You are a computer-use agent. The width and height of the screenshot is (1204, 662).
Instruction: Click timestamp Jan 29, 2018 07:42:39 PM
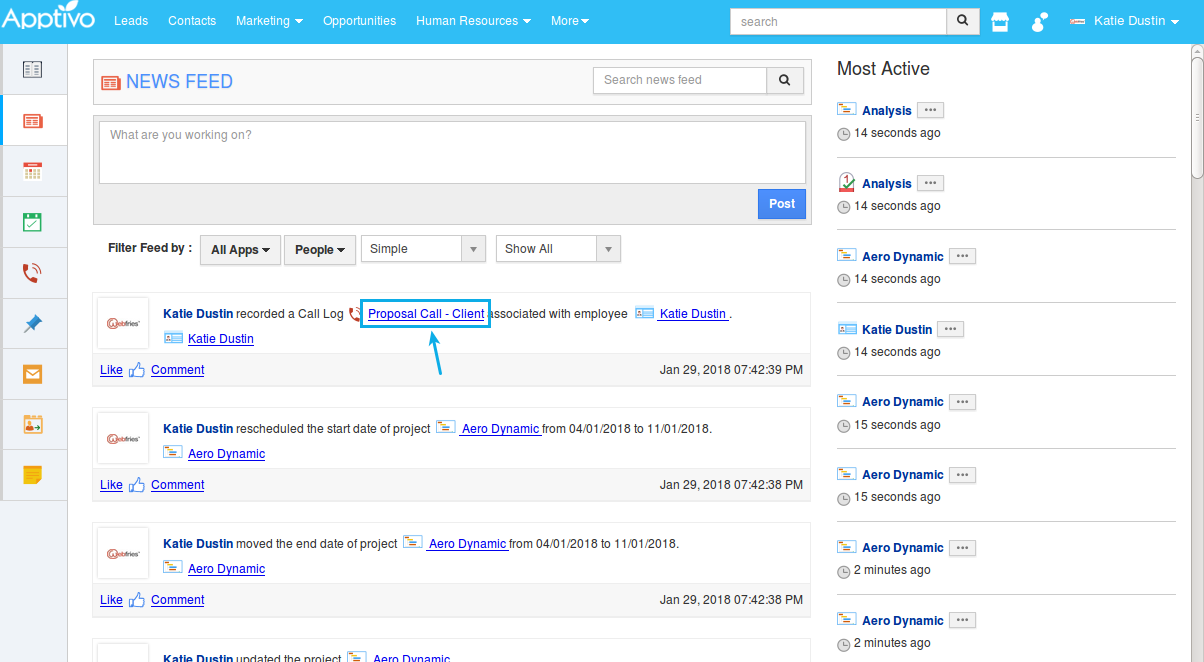point(731,370)
